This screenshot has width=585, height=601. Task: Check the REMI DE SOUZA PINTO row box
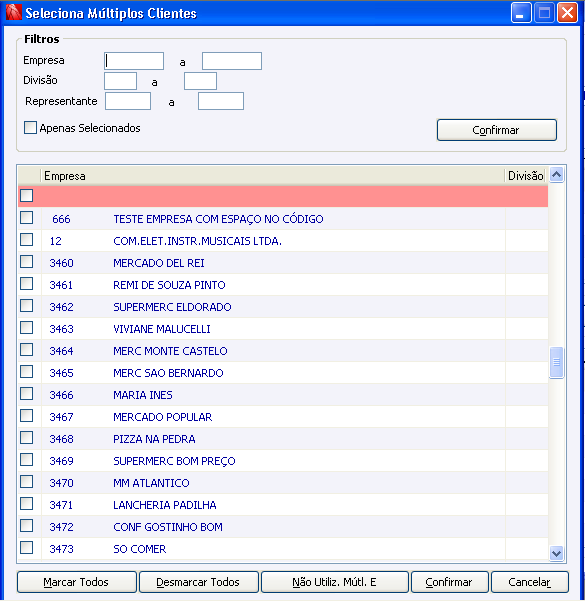26,284
